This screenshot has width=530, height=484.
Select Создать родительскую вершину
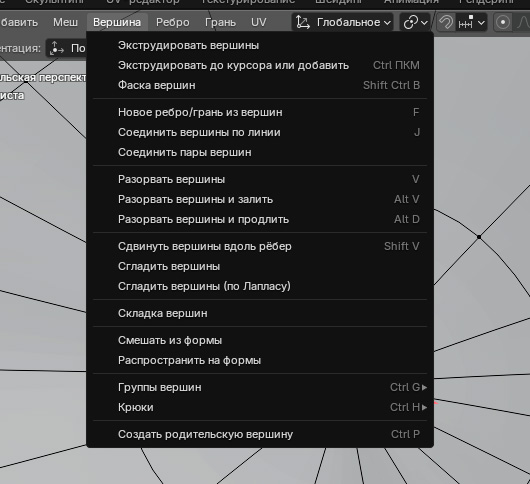point(260,434)
